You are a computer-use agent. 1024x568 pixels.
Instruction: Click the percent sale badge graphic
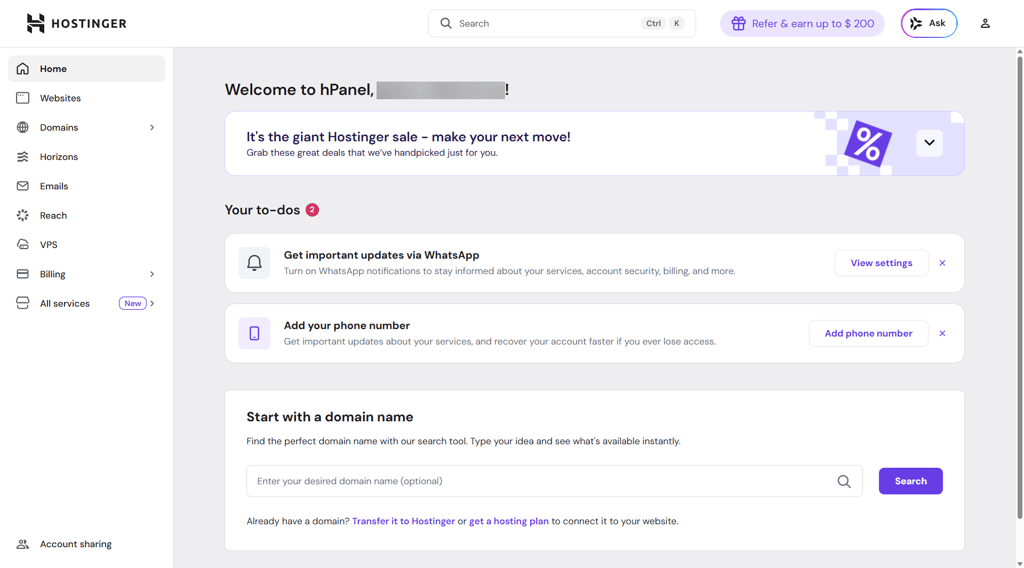(868, 144)
